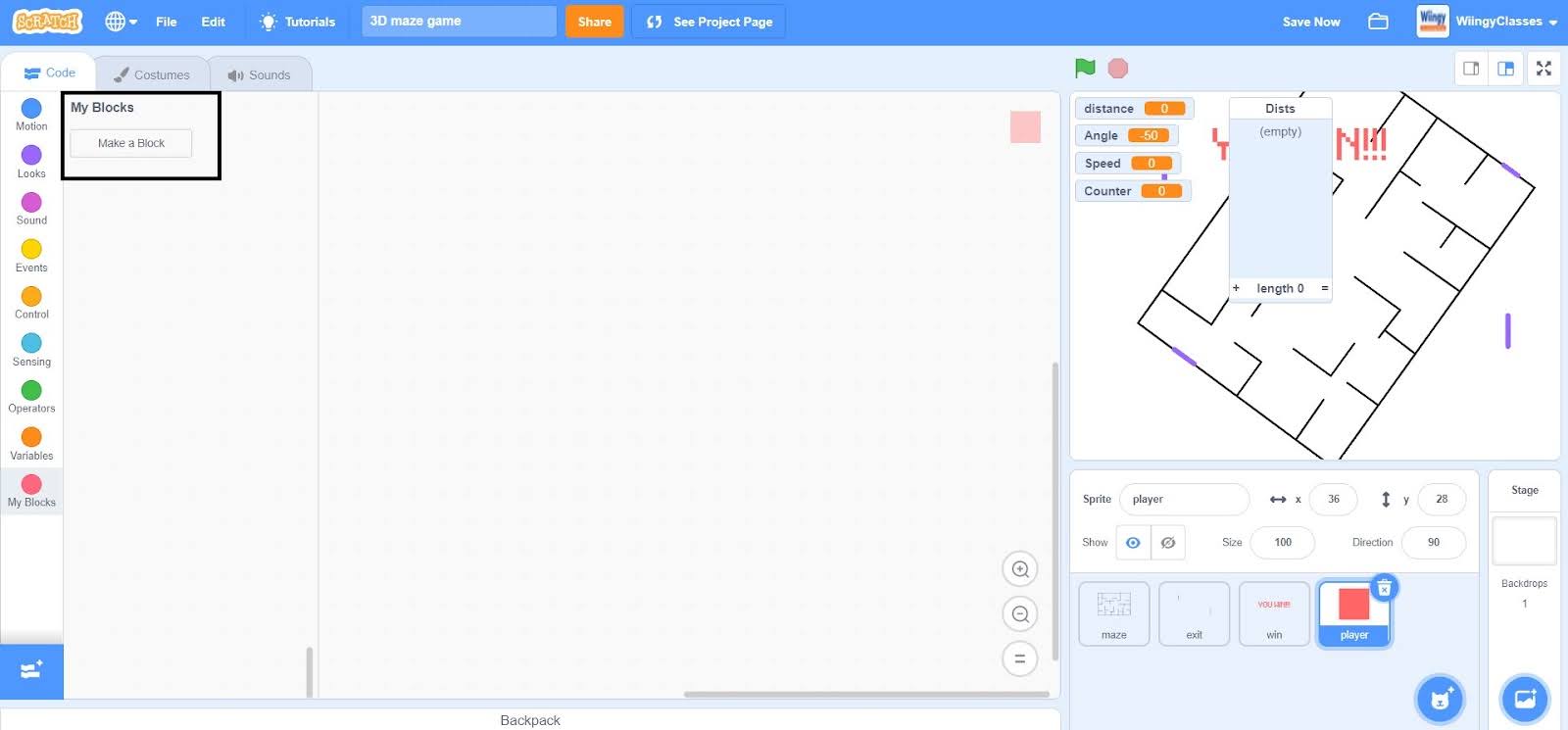Select the Looks block category

pos(31,162)
